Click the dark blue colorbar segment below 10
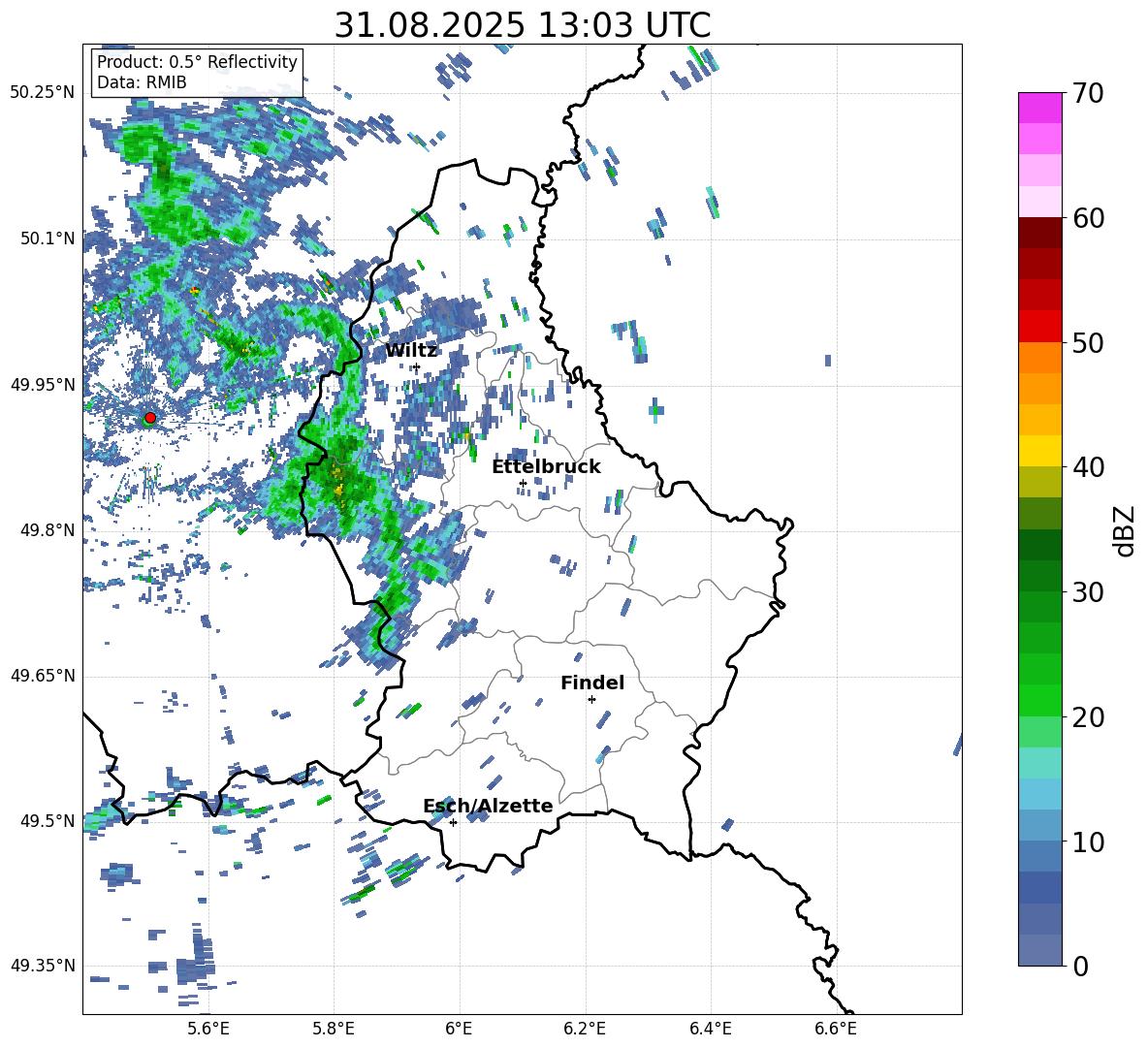1148x1048 pixels. (x=1039, y=888)
